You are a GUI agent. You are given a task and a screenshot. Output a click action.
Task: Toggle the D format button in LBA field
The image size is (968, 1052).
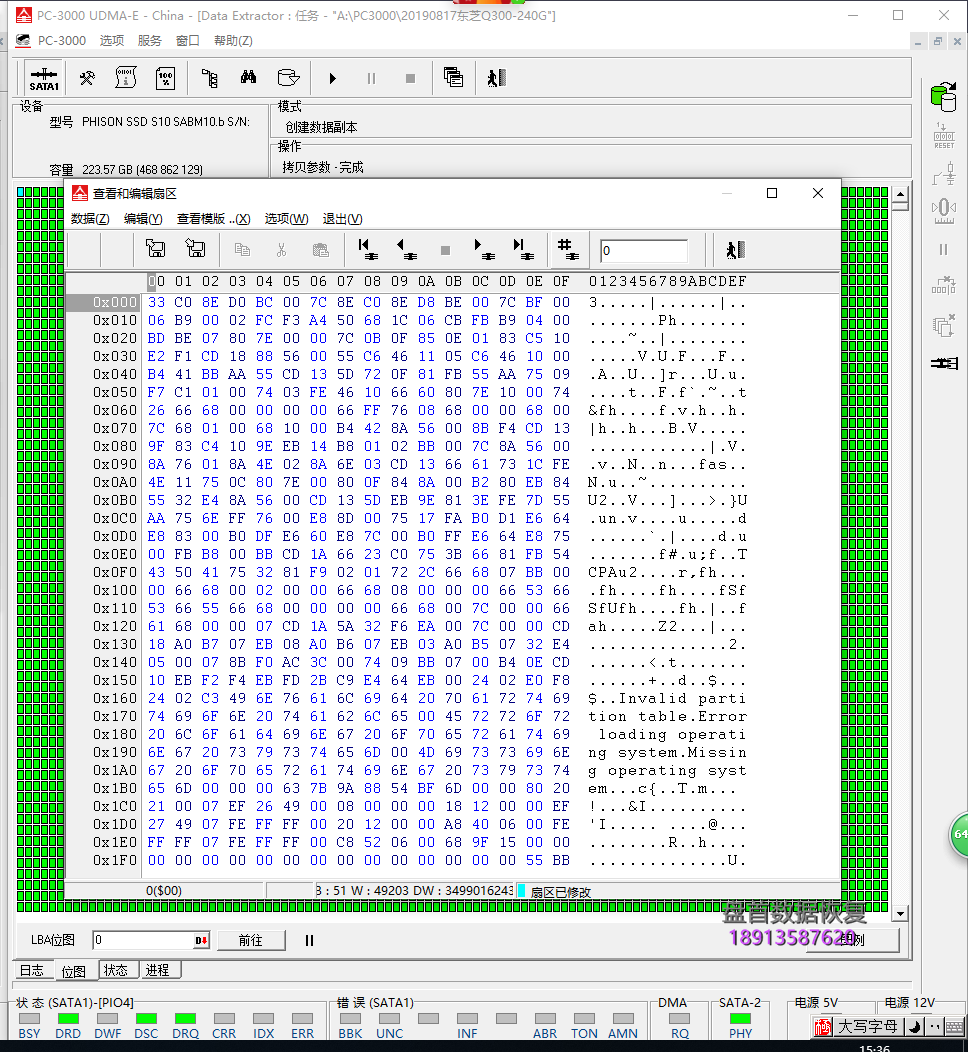click(201, 940)
